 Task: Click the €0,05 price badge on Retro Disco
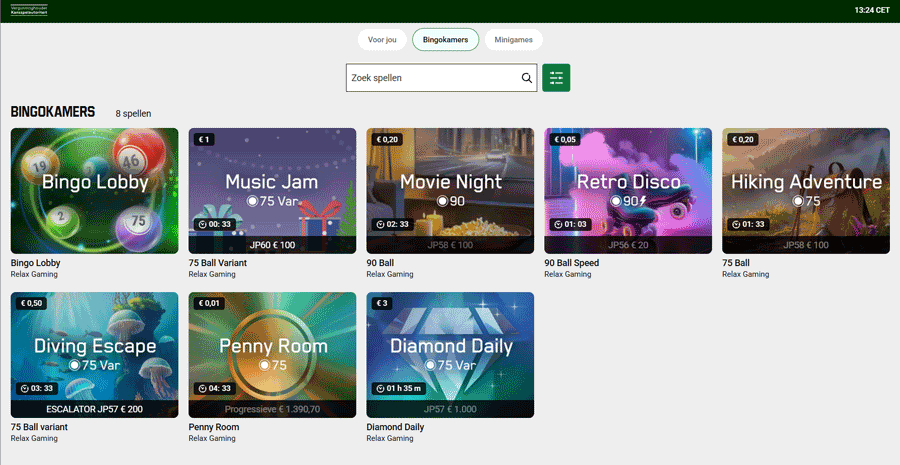pyautogui.click(x=564, y=139)
